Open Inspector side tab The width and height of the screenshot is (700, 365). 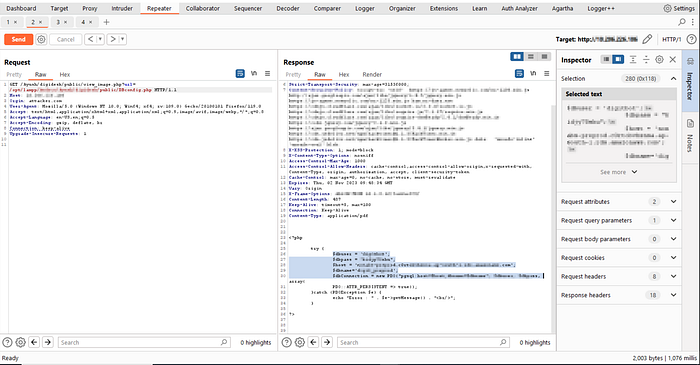[691, 80]
